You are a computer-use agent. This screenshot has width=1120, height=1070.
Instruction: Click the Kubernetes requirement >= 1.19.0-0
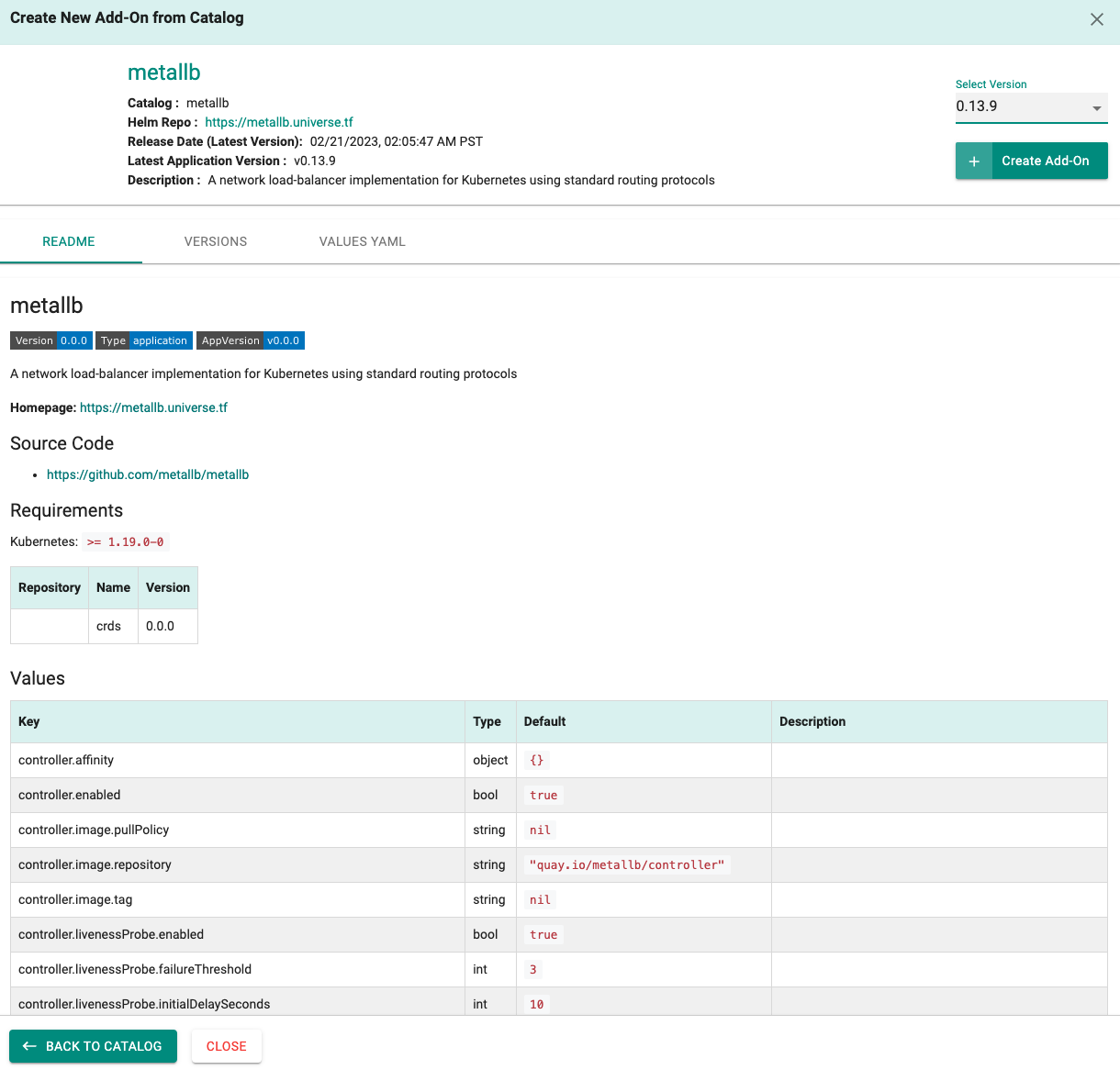pos(126,542)
